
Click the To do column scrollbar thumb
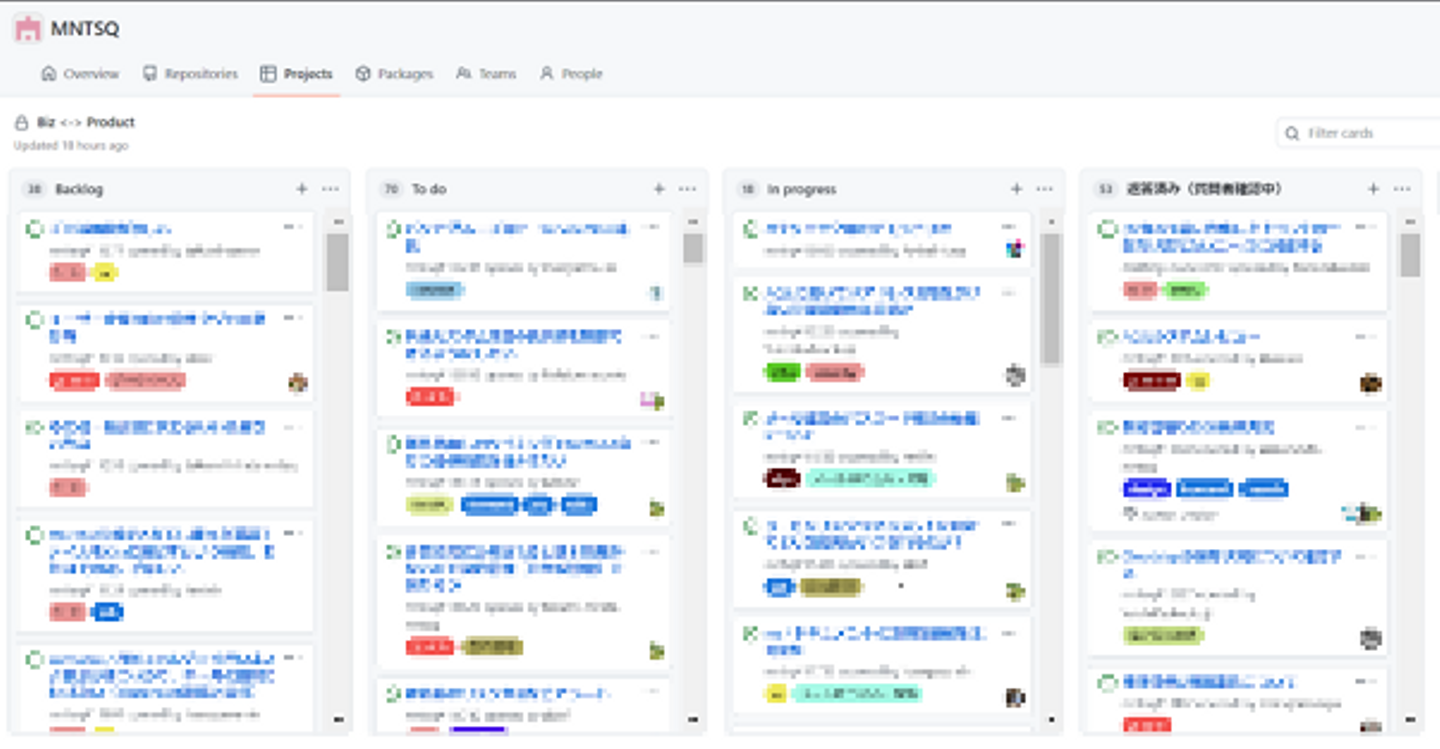[x=694, y=249]
